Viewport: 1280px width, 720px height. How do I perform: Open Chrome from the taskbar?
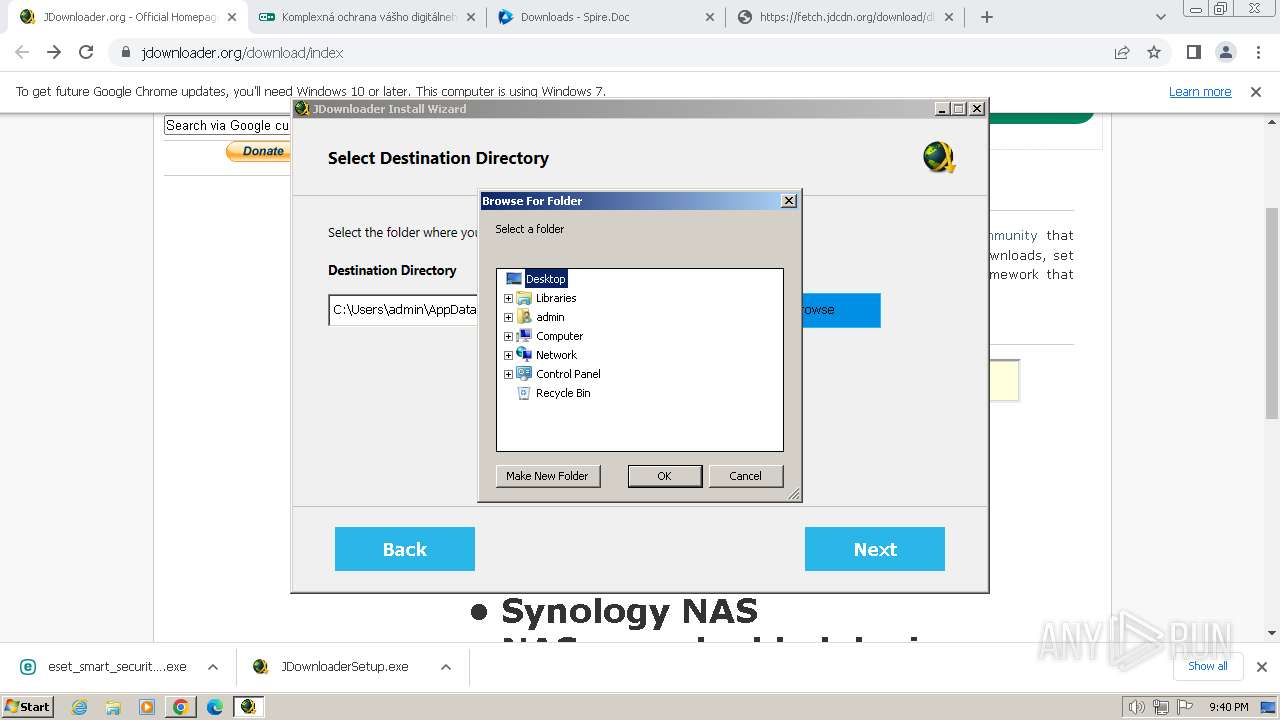coord(180,707)
